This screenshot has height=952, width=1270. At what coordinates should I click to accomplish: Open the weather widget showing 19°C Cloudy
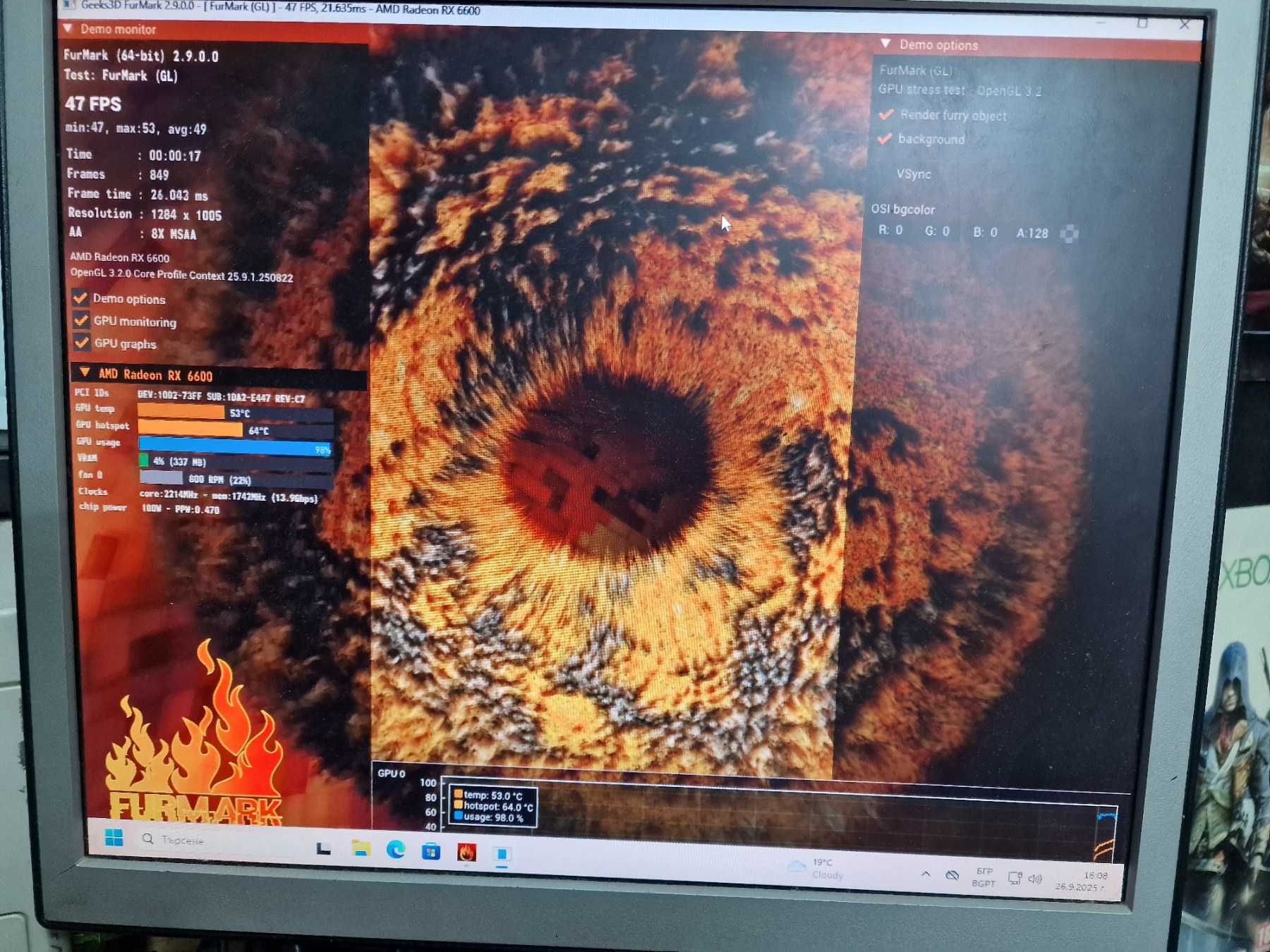tap(816, 868)
